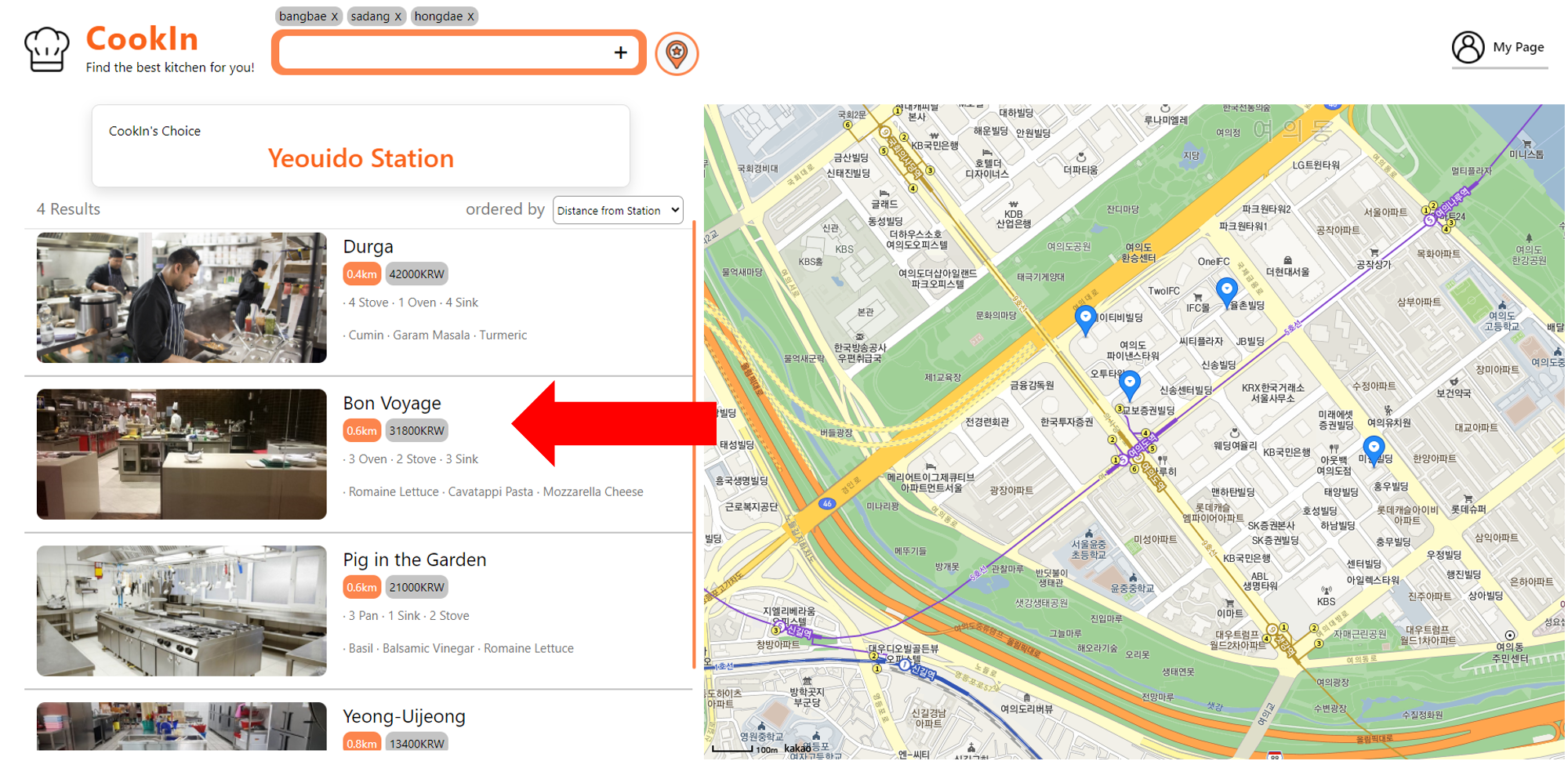Click Romaine Lettuce Cavatappi Pasta ingredients line
The image size is (1568, 761).
[x=493, y=491]
